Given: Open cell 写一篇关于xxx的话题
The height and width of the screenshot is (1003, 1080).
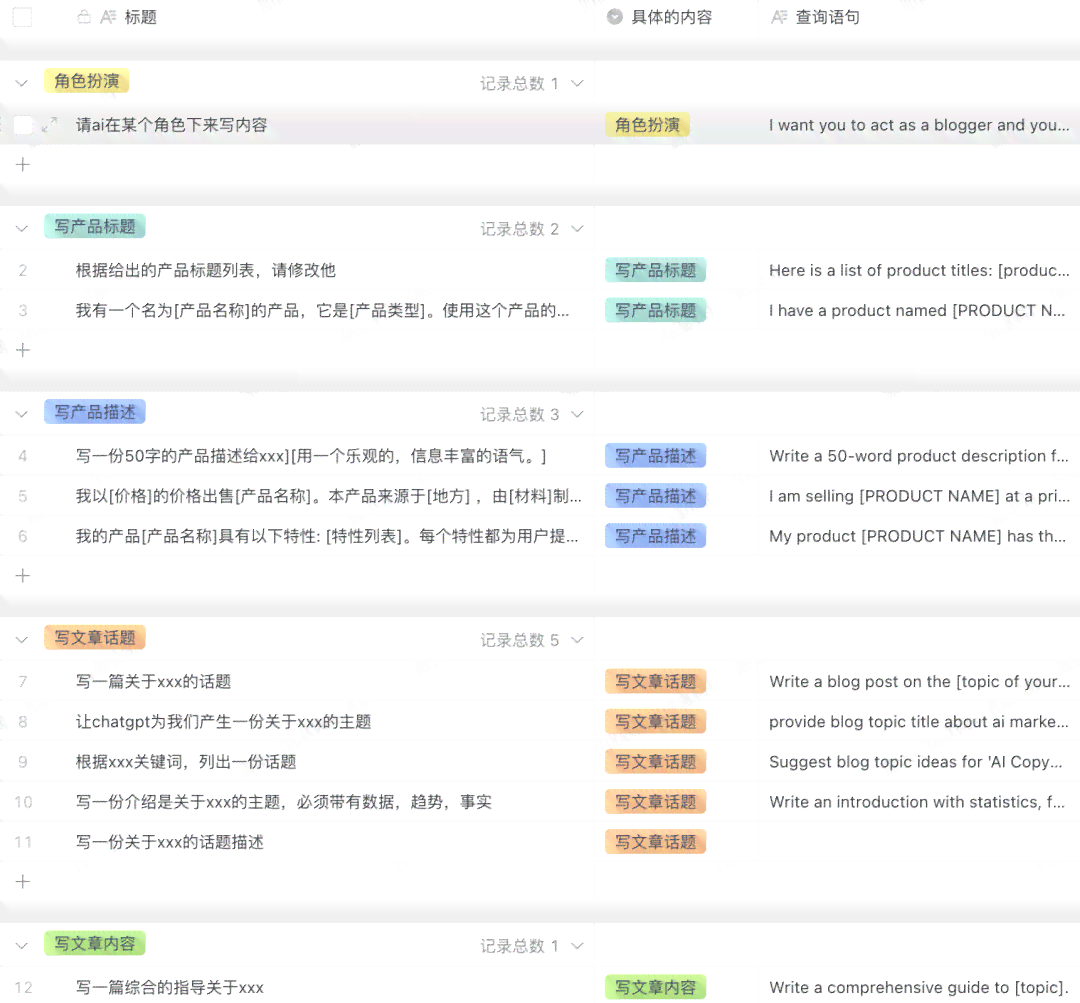Looking at the screenshot, I should (153, 682).
